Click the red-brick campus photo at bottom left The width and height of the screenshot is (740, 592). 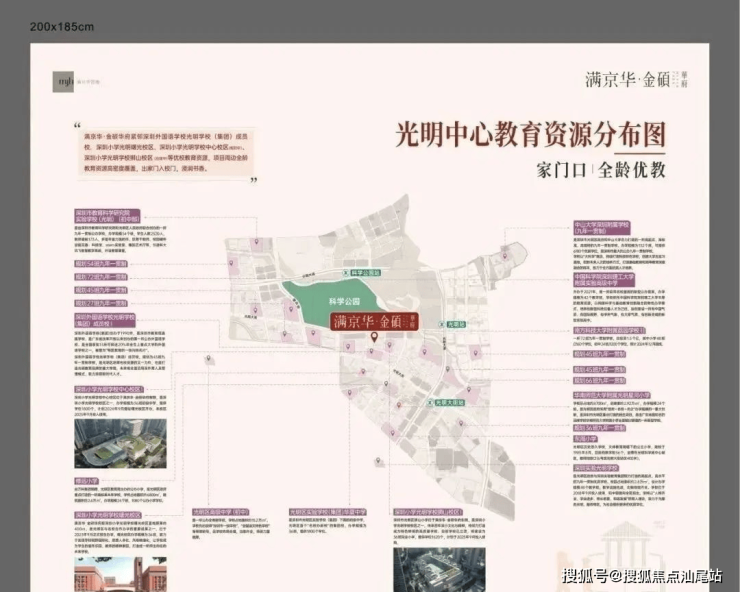[120, 575]
